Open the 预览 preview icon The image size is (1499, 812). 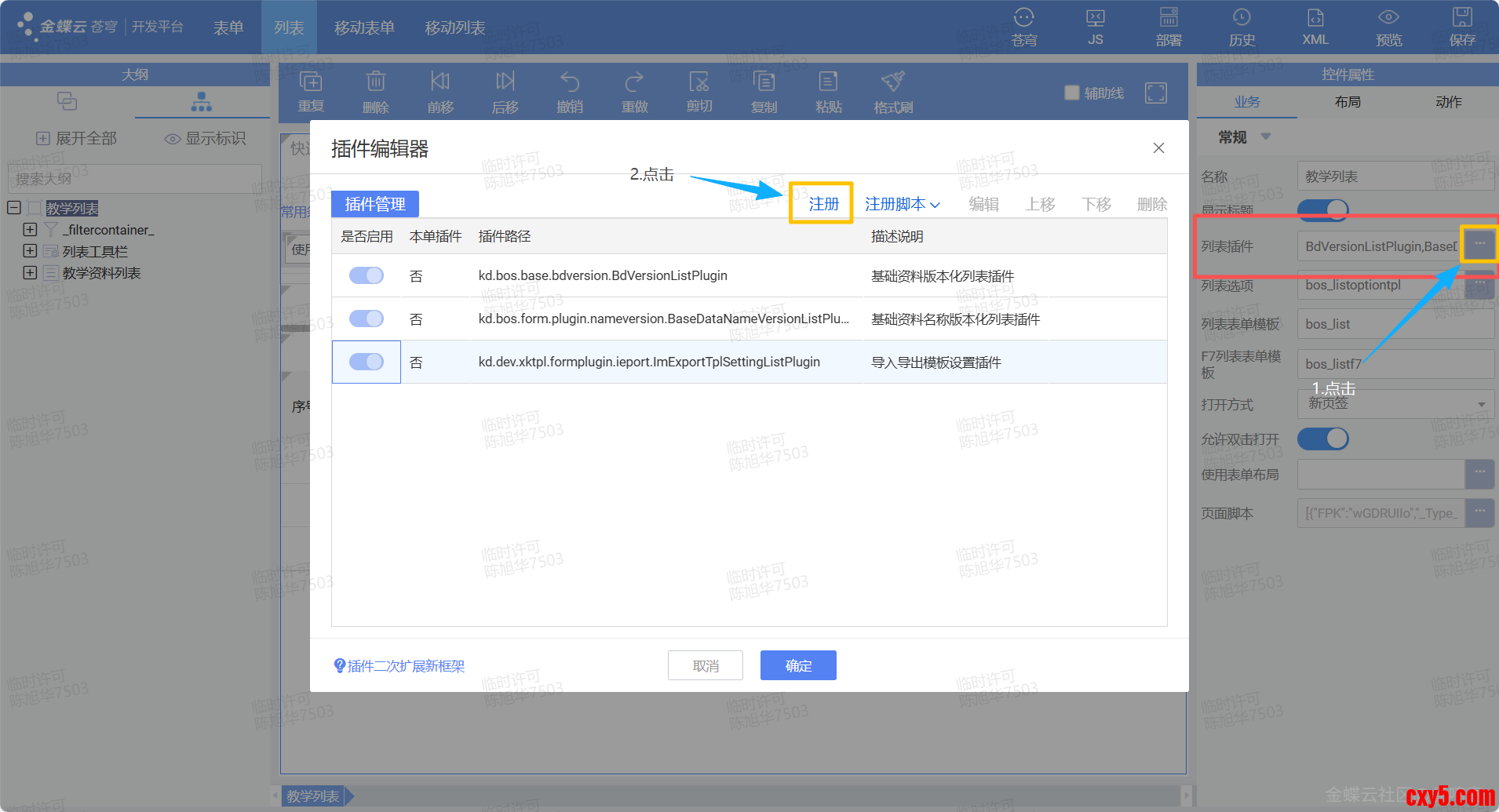[x=1388, y=27]
